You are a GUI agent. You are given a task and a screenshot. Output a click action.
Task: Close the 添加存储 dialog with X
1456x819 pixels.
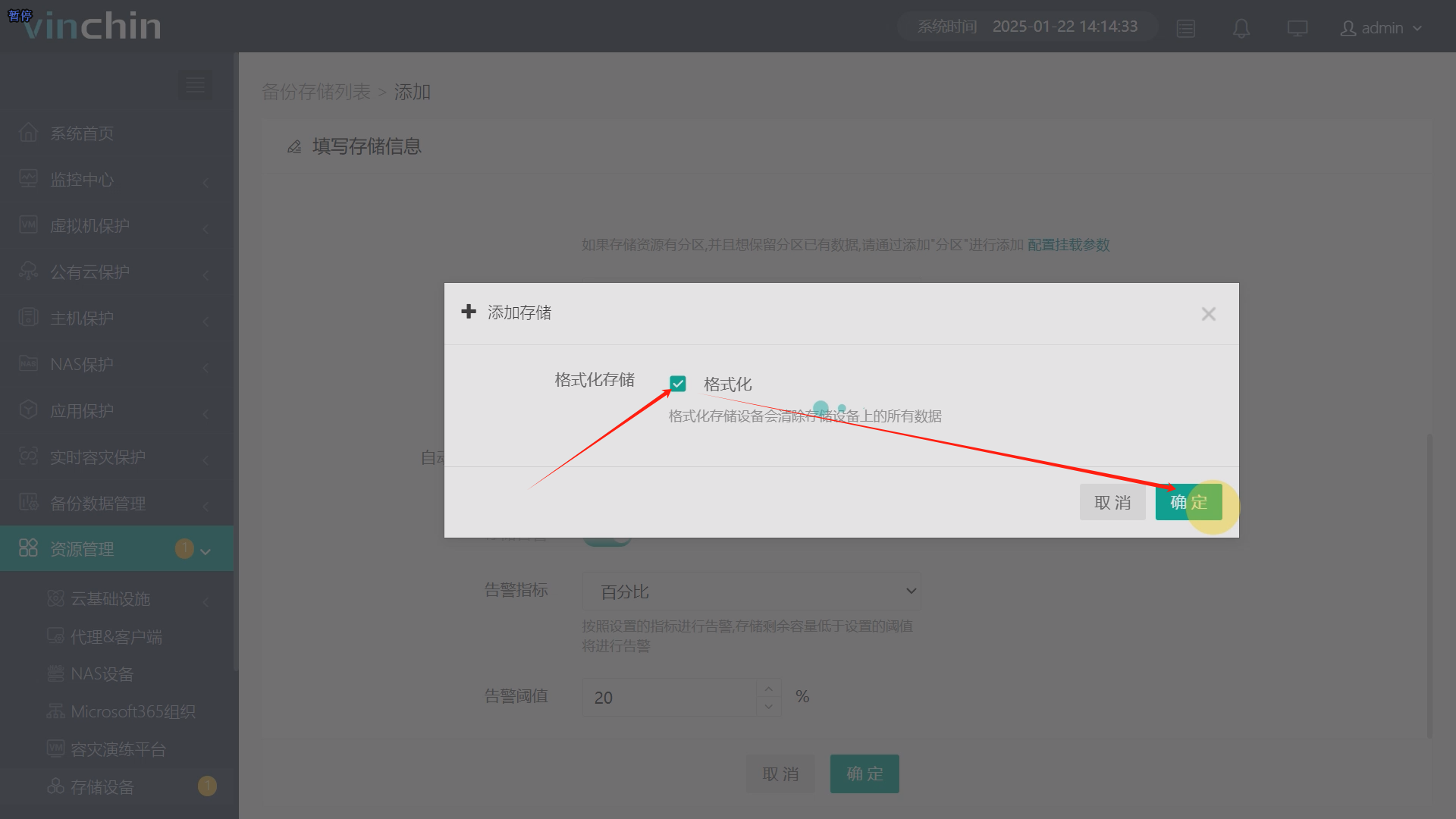(x=1208, y=314)
